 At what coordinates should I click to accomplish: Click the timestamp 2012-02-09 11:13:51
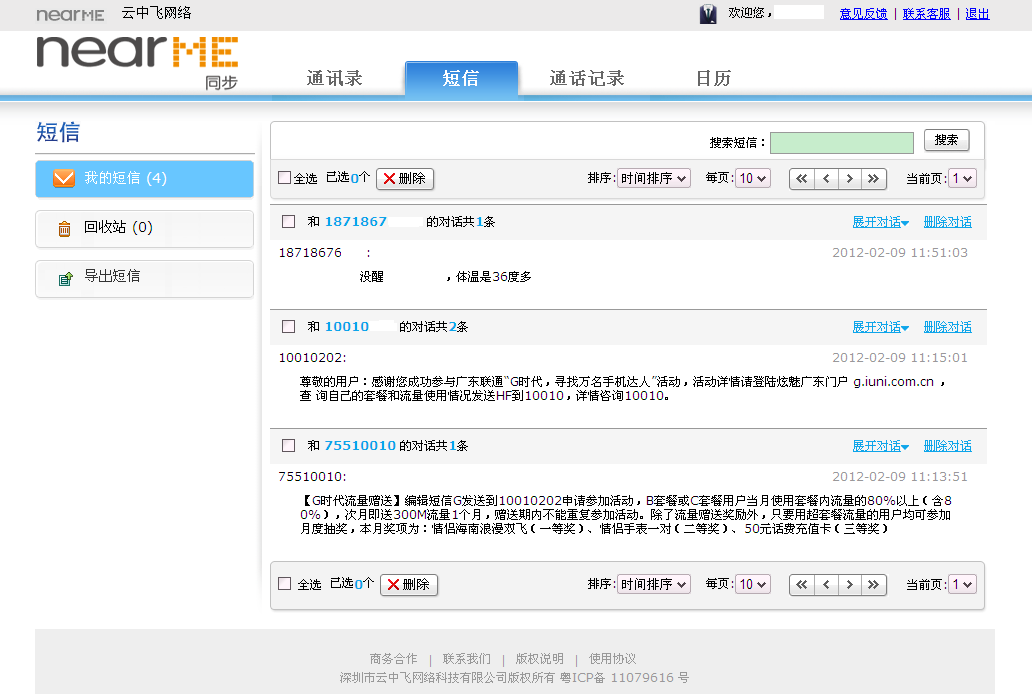pos(900,477)
